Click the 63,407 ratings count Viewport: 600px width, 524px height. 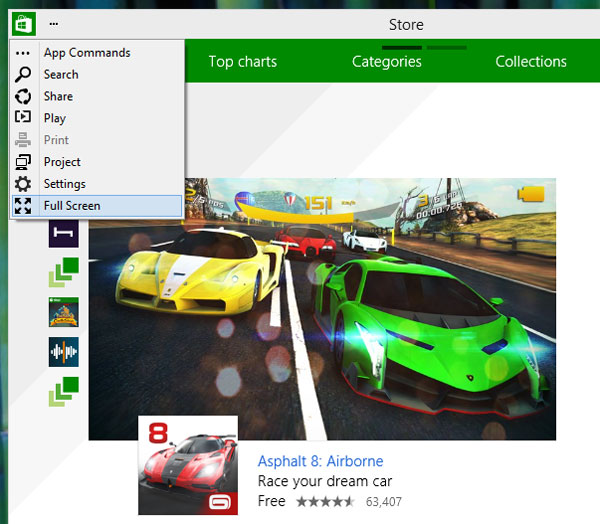coord(383,502)
